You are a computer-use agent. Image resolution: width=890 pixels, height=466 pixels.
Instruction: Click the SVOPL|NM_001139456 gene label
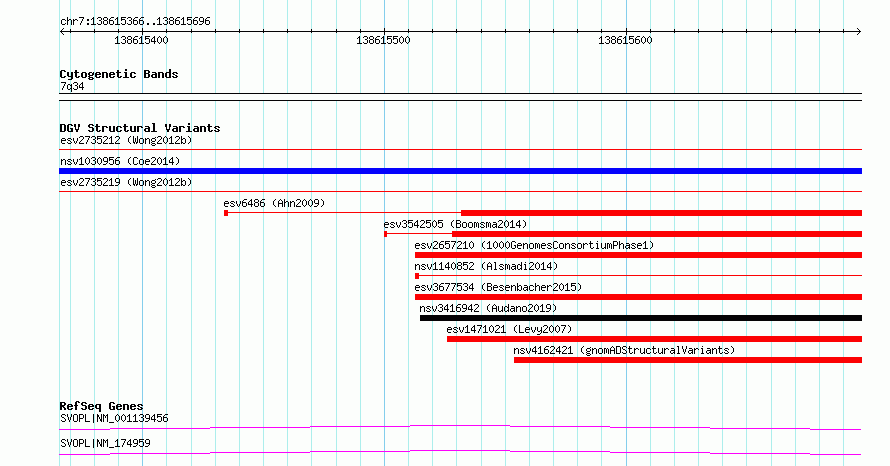pyautogui.click(x=114, y=418)
